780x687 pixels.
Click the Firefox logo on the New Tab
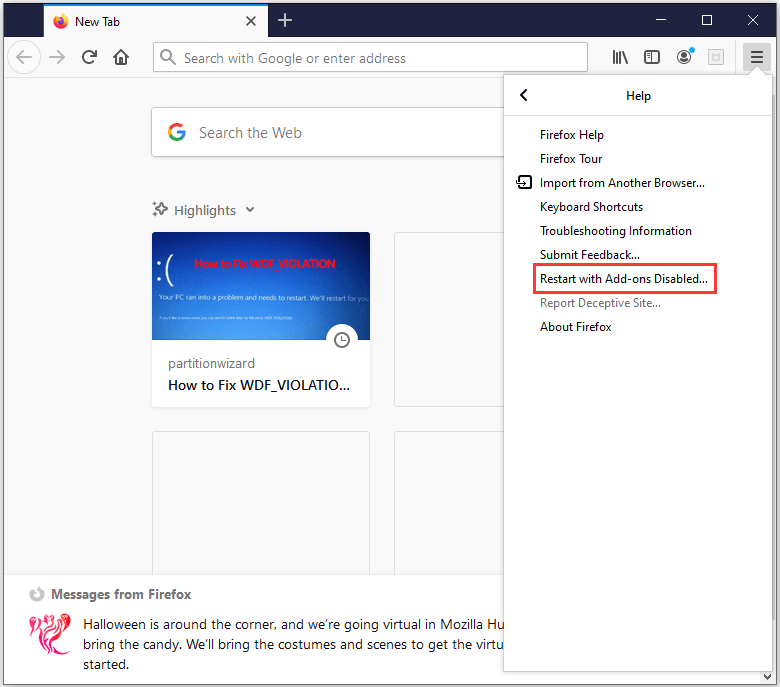[x=61, y=21]
